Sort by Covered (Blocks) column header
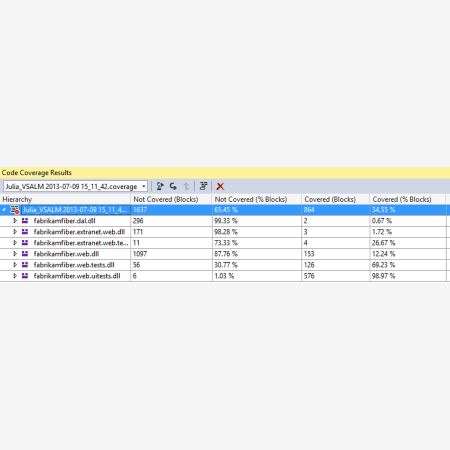450x450 pixels. [x=336, y=199]
